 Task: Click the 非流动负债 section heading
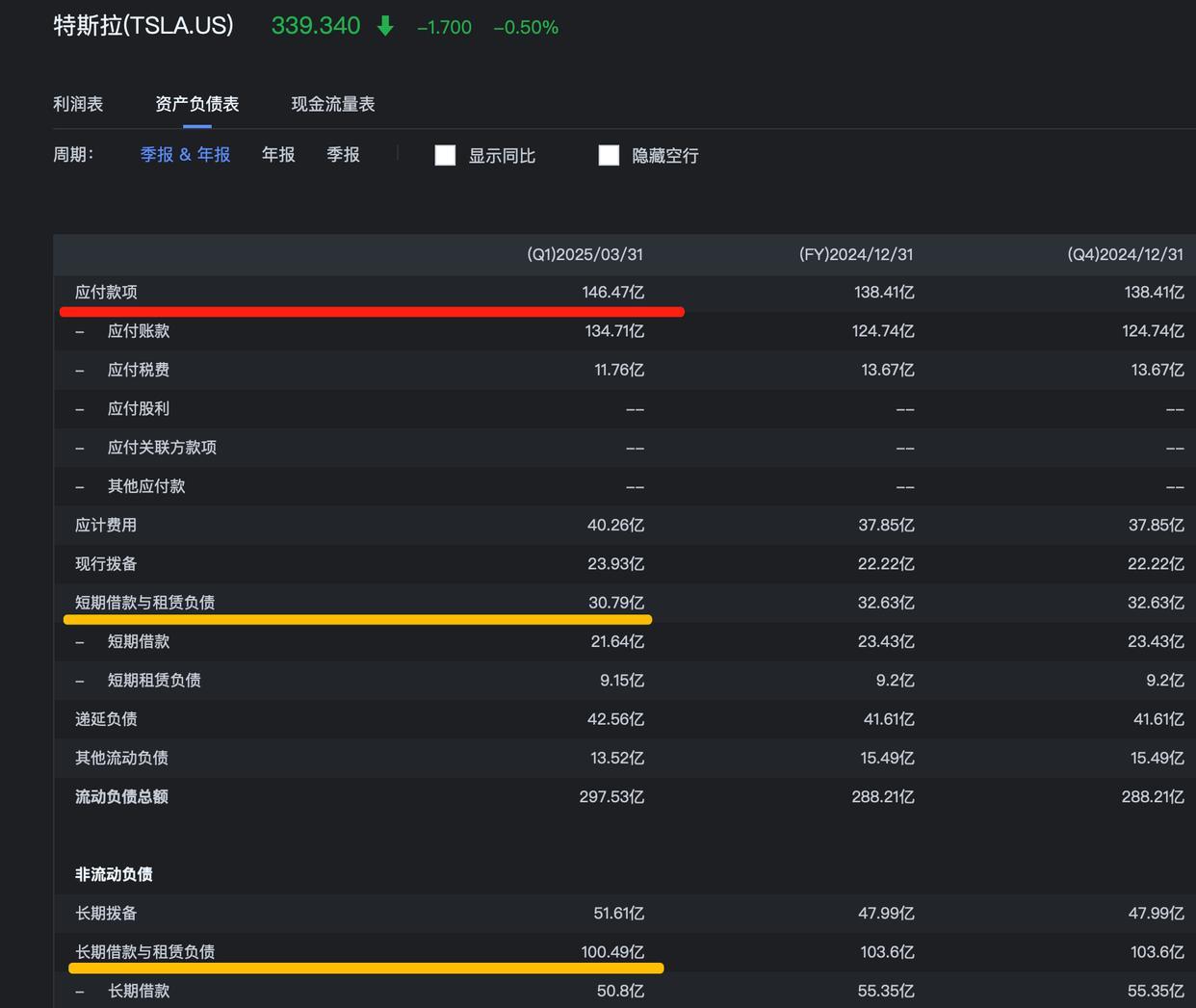pos(114,874)
